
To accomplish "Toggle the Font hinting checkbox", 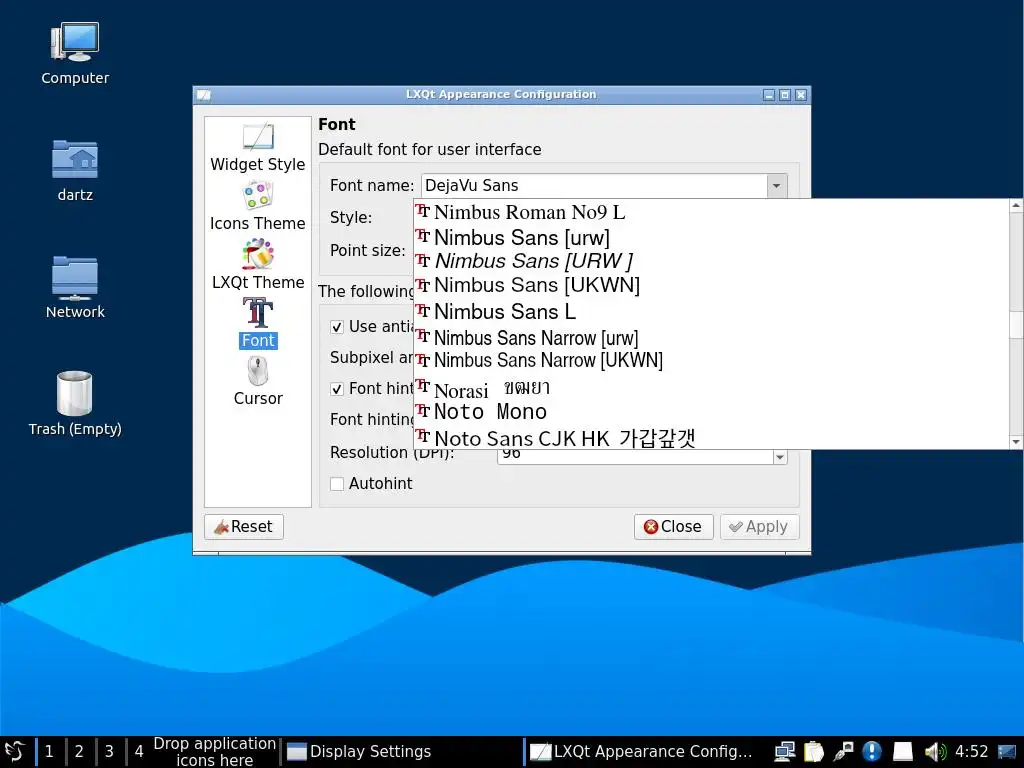I will pos(337,389).
